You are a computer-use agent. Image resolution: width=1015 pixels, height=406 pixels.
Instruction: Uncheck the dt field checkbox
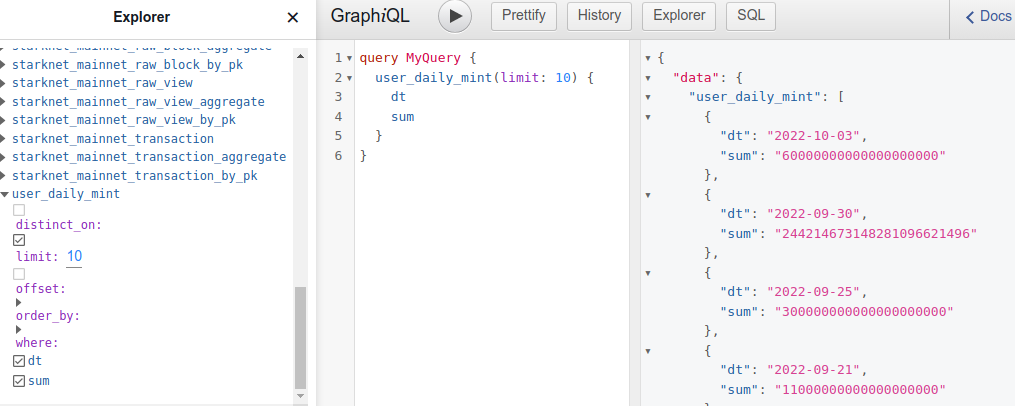pyautogui.click(x=19, y=361)
